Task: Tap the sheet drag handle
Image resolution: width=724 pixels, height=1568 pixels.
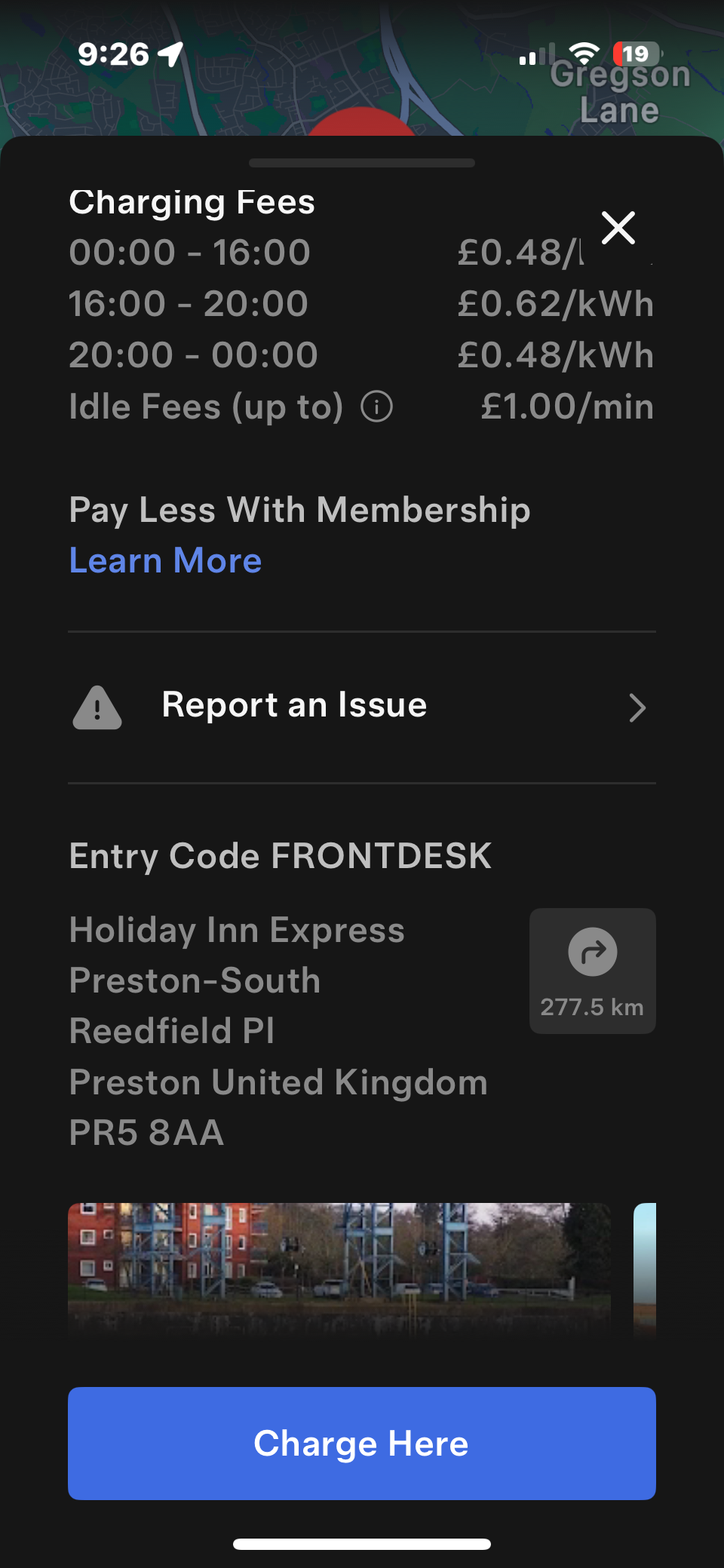Action: [362, 163]
